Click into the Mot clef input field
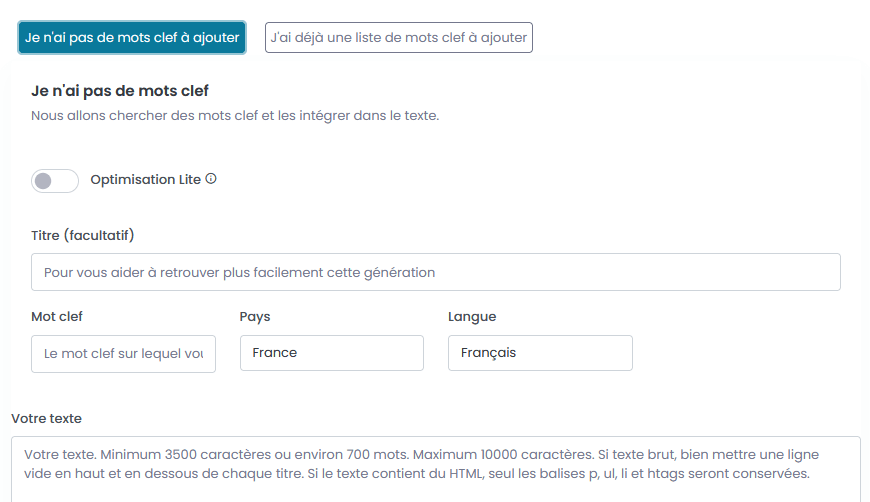Screen dimensions: 870x502 [x=123, y=354]
